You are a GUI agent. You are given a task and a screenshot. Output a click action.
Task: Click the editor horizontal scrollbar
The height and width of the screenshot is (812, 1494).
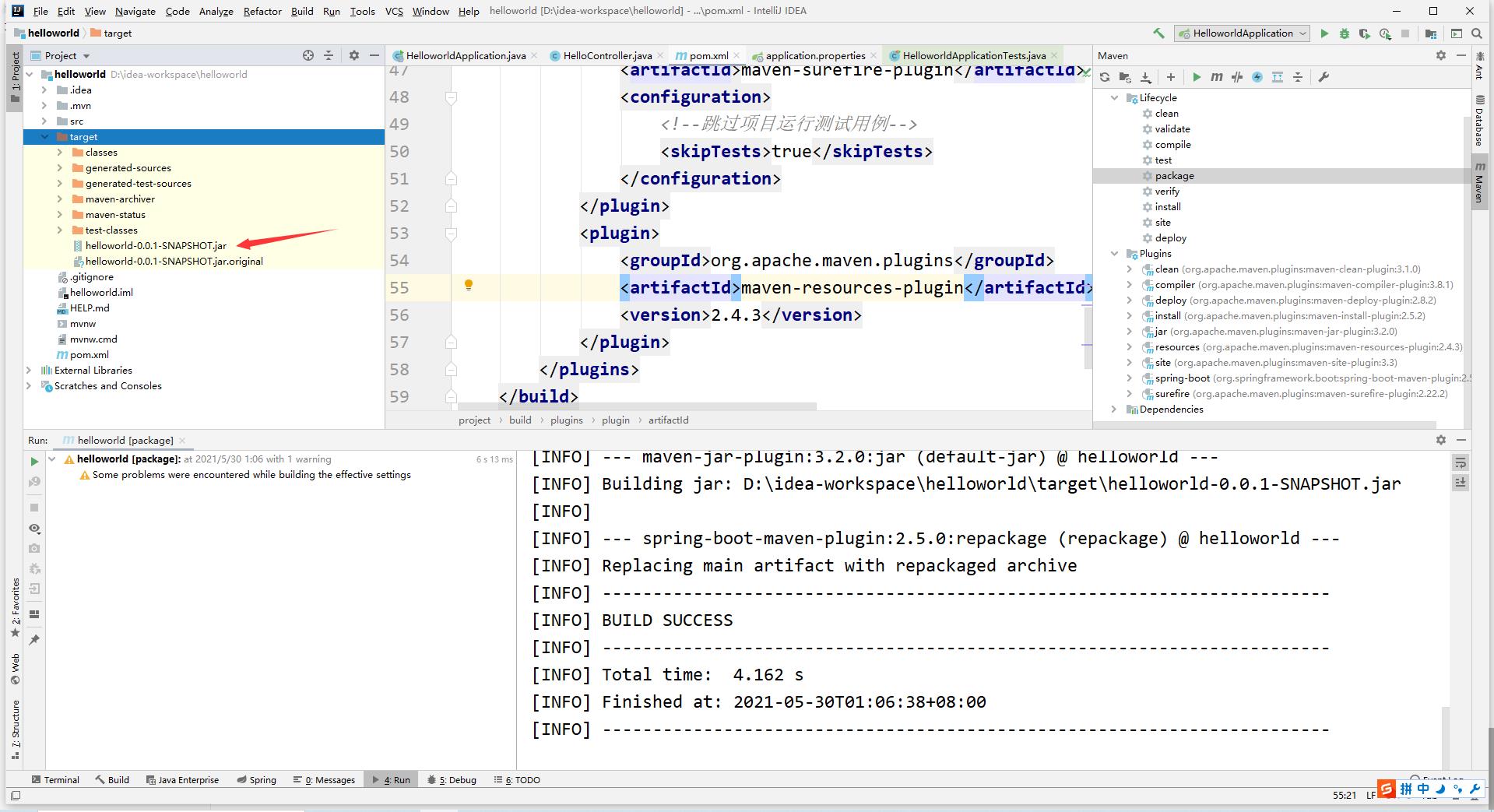tap(637, 406)
